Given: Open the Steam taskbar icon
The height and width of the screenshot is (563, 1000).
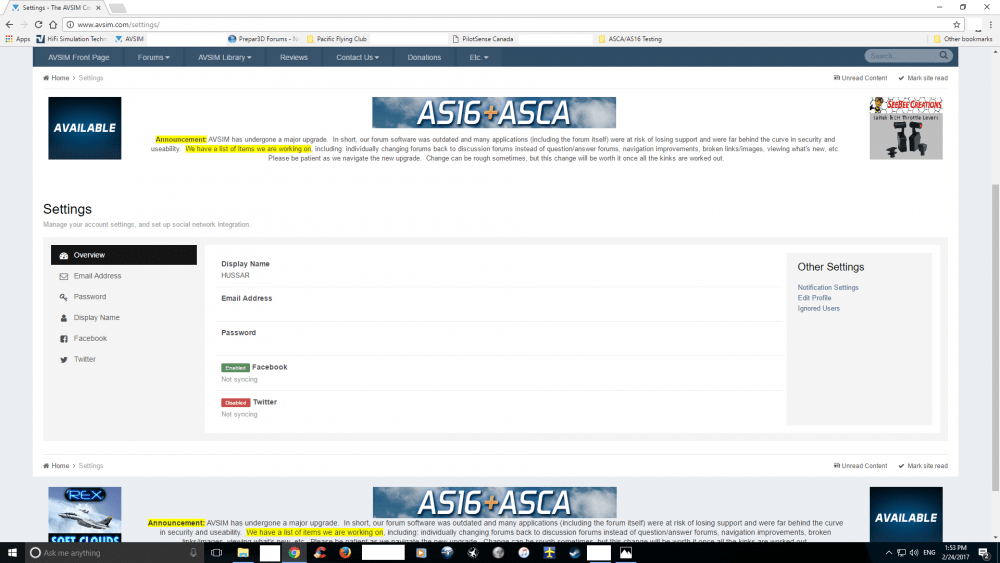Looking at the screenshot, I should point(575,553).
